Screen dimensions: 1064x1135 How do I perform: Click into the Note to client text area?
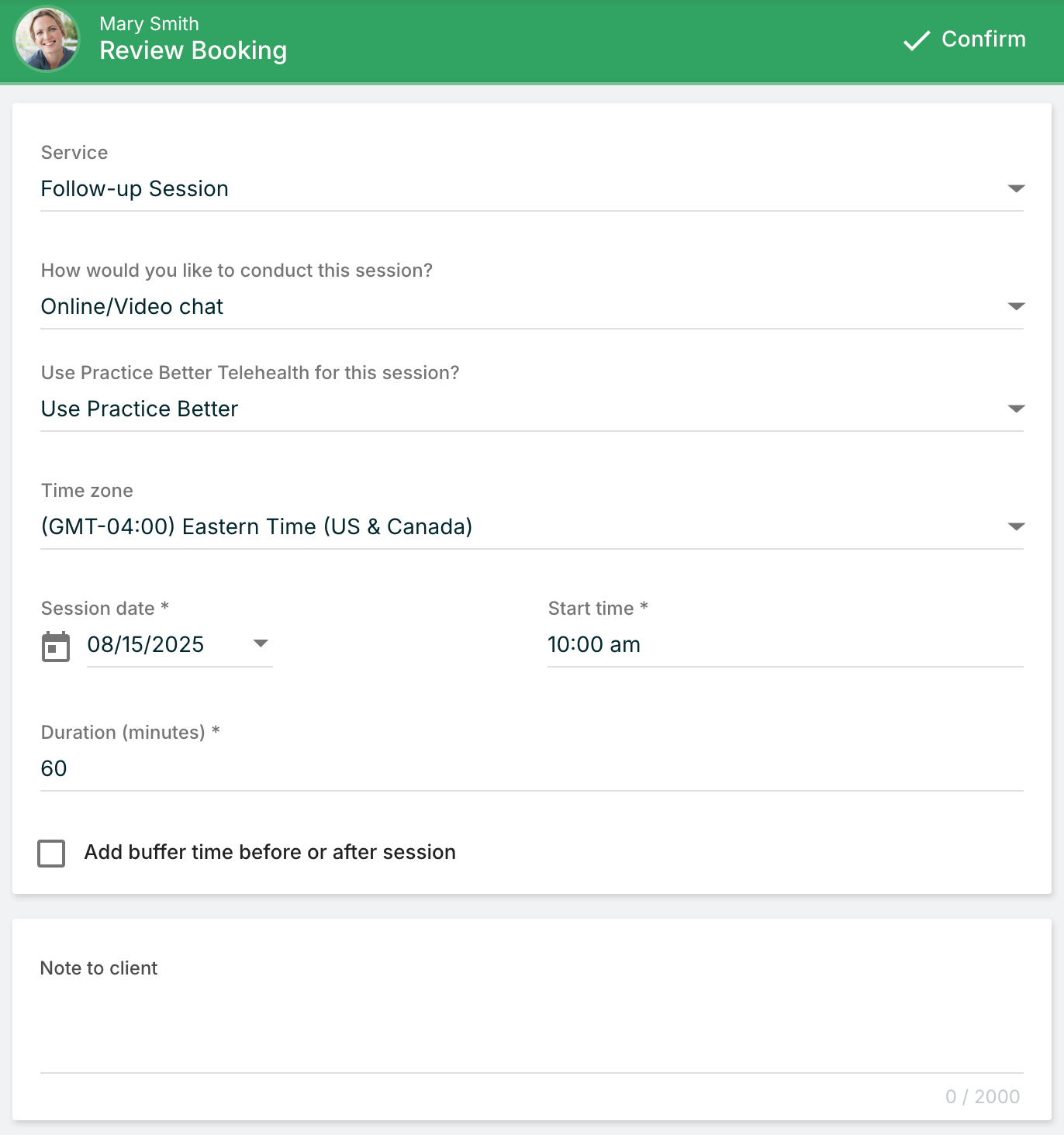click(530, 1027)
